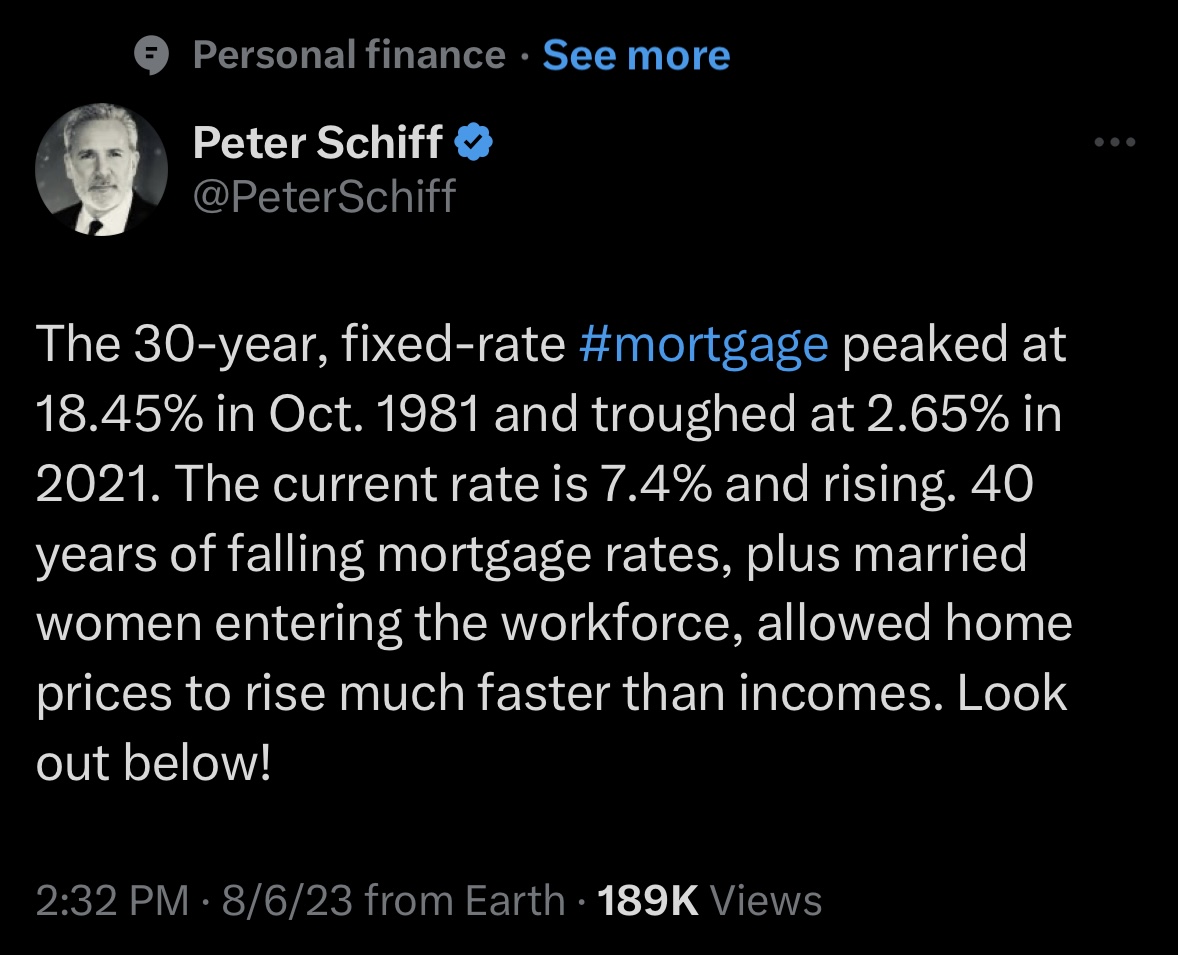View the 189K views count
Screen dimensions: 1178x955
(648, 900)
